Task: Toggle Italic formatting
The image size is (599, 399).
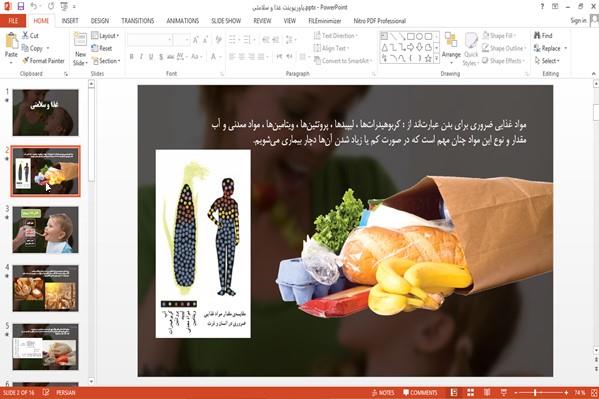Action: click(141, 57)
